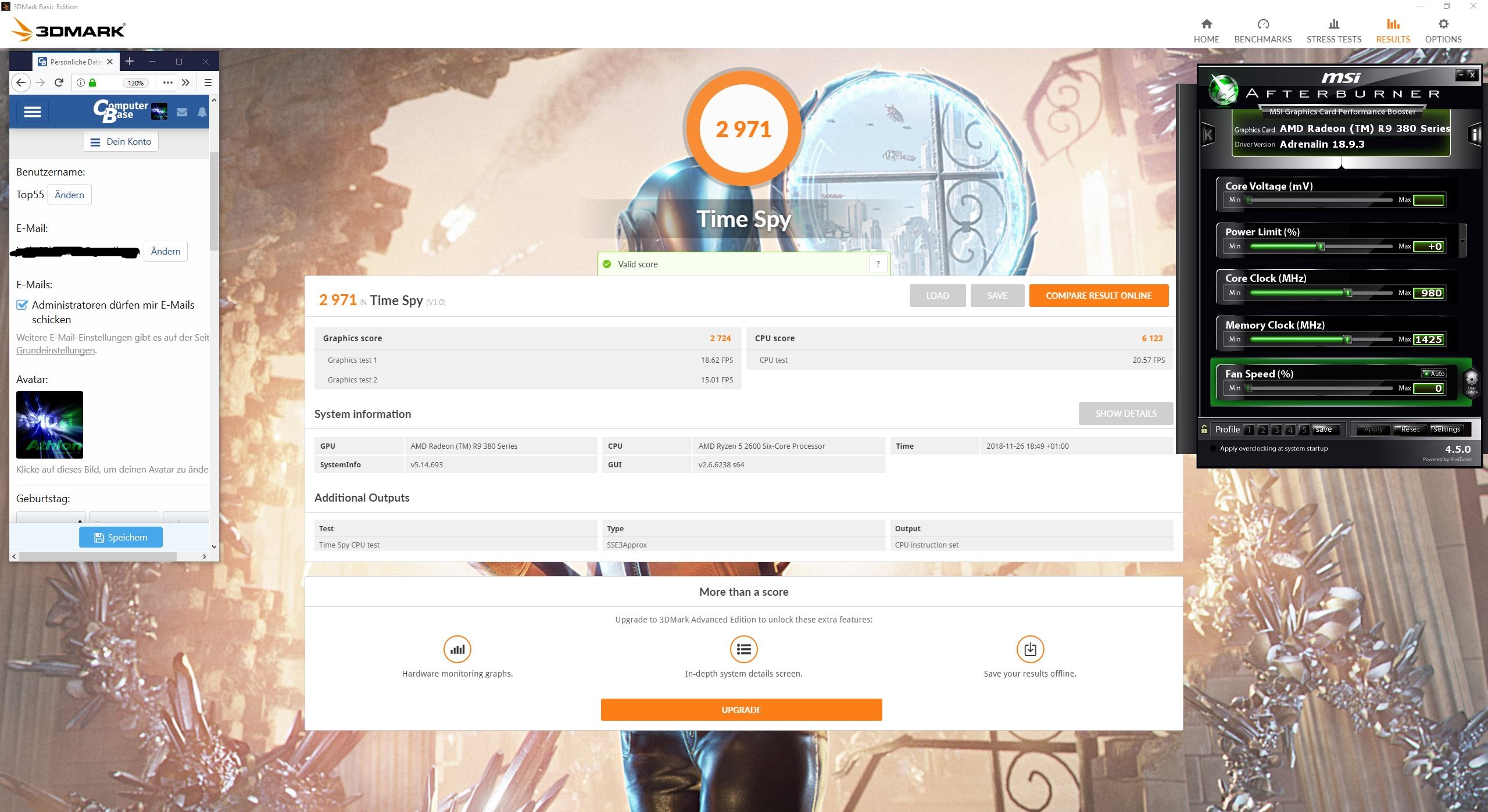Viewport: 1488px width, 812px height.
Task: Open the Grundeinstellungen link
Action: click(x=55, y=350)
